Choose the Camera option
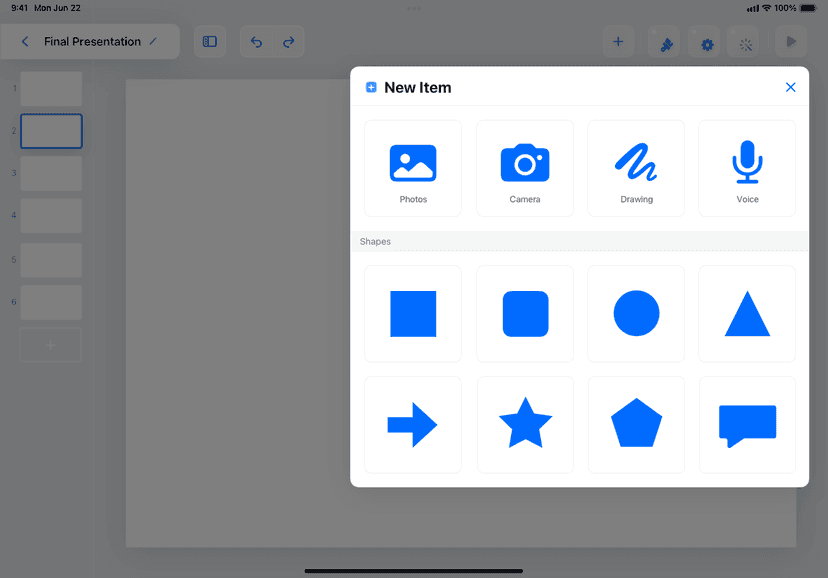Image resolution: width=828 pixels, height=578 pixels. click(525, 168)
